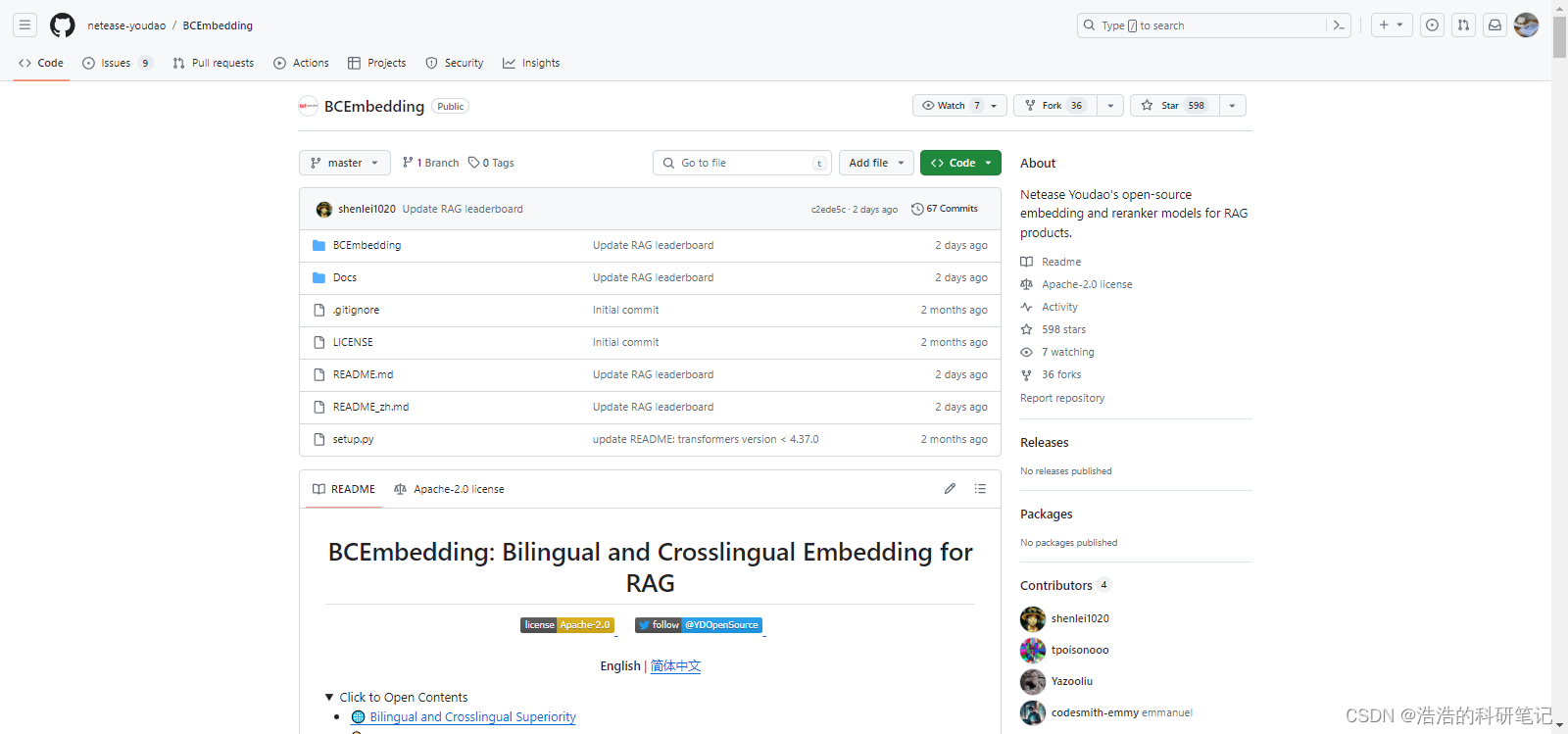1568x734 pixels.
Task: Click the globe icon before Bilingual link
Action: point(358,717)
